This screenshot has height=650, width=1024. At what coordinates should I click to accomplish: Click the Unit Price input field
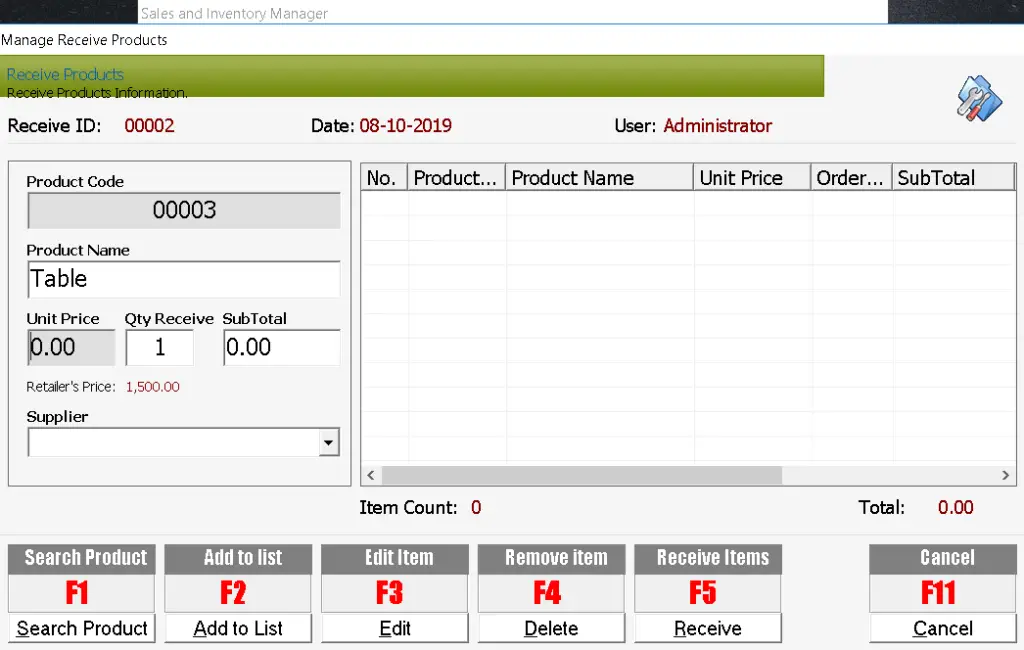coord(71,348)
